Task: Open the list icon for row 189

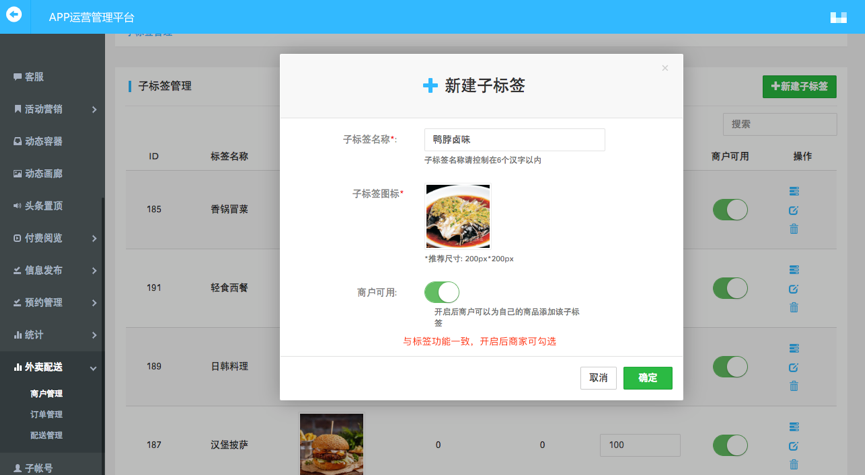Action: coord(794,348)
